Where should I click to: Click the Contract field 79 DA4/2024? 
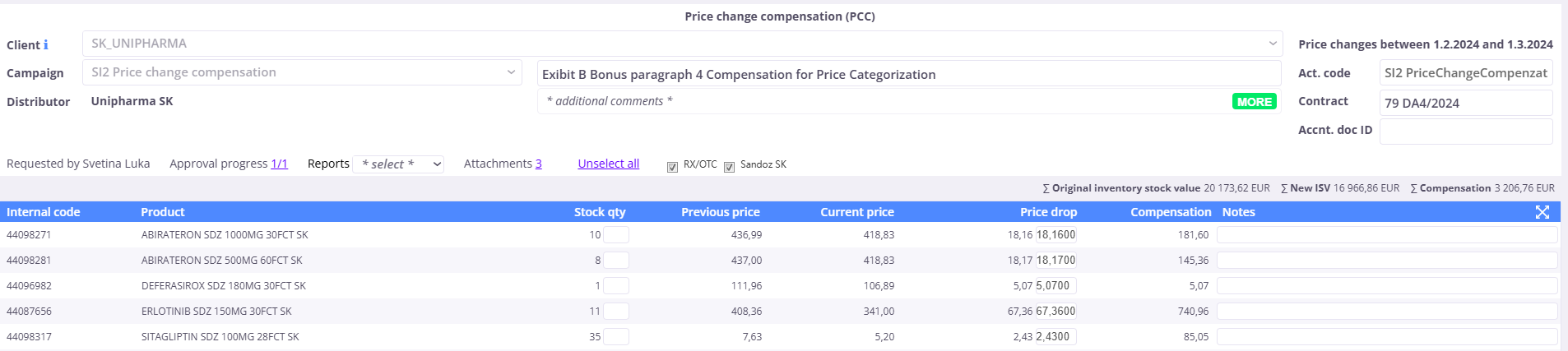[1466, 103]
